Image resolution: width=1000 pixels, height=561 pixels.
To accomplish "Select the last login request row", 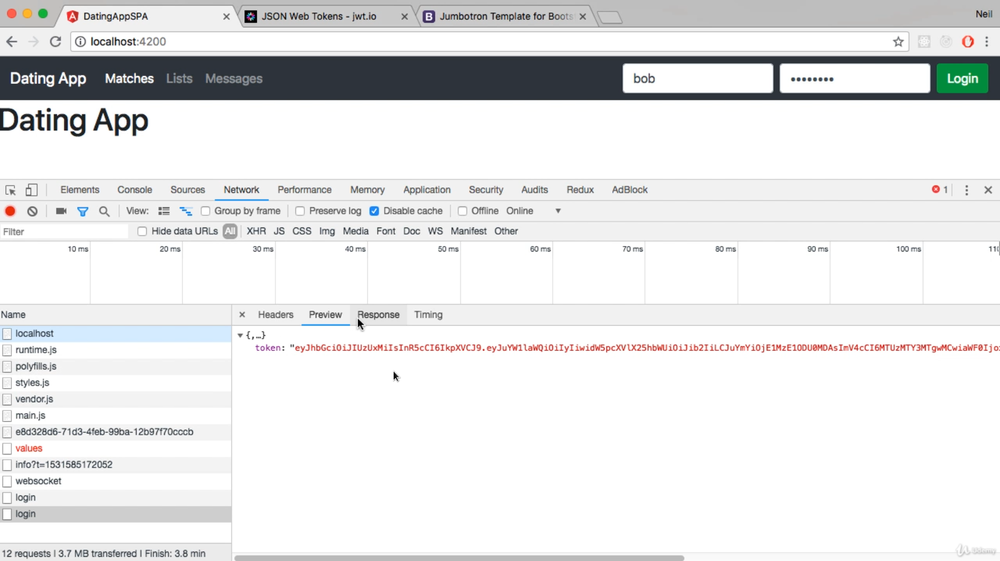I will 115,514.
